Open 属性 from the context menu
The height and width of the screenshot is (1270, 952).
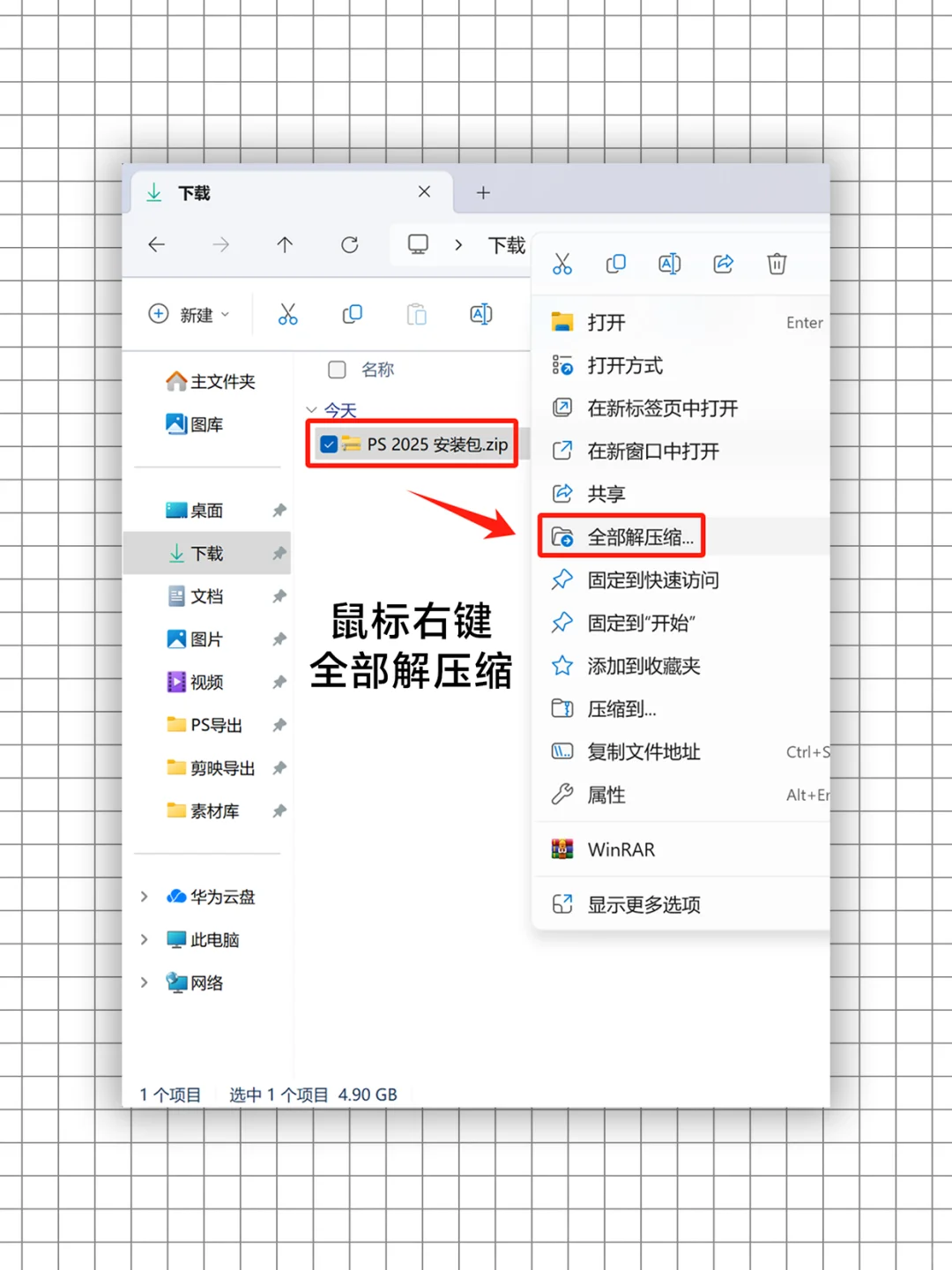[606, 795]
